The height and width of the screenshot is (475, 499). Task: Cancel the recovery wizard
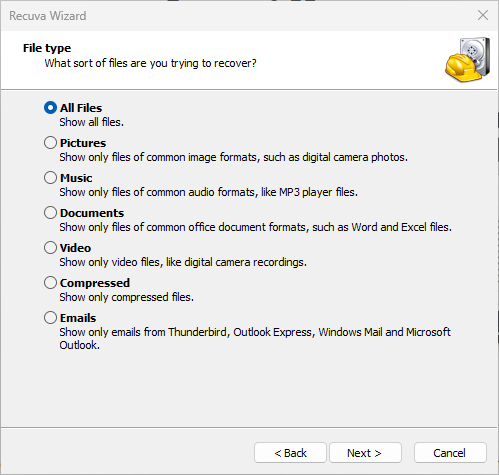pos(450,453)
